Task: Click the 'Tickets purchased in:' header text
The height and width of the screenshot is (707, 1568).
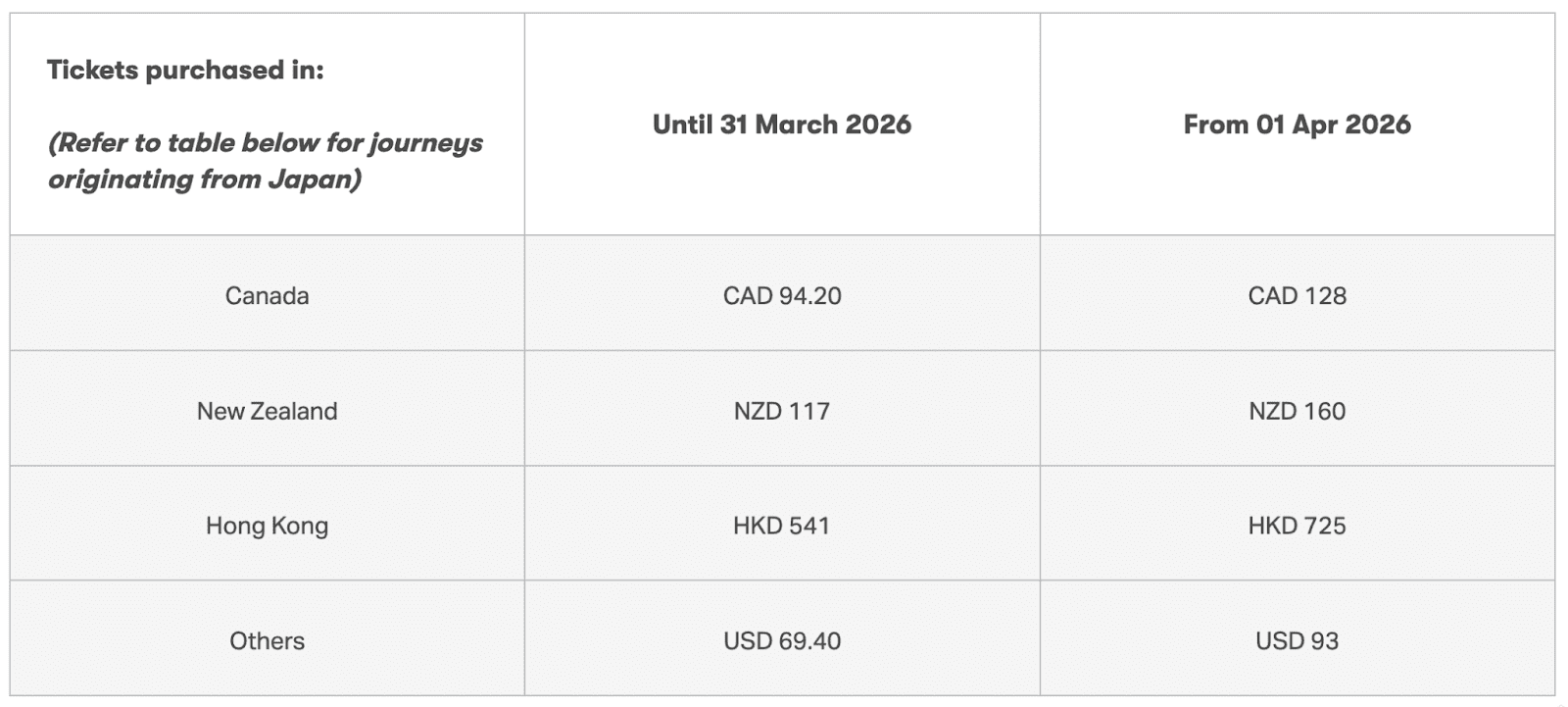Action: [x=185, y=71]
